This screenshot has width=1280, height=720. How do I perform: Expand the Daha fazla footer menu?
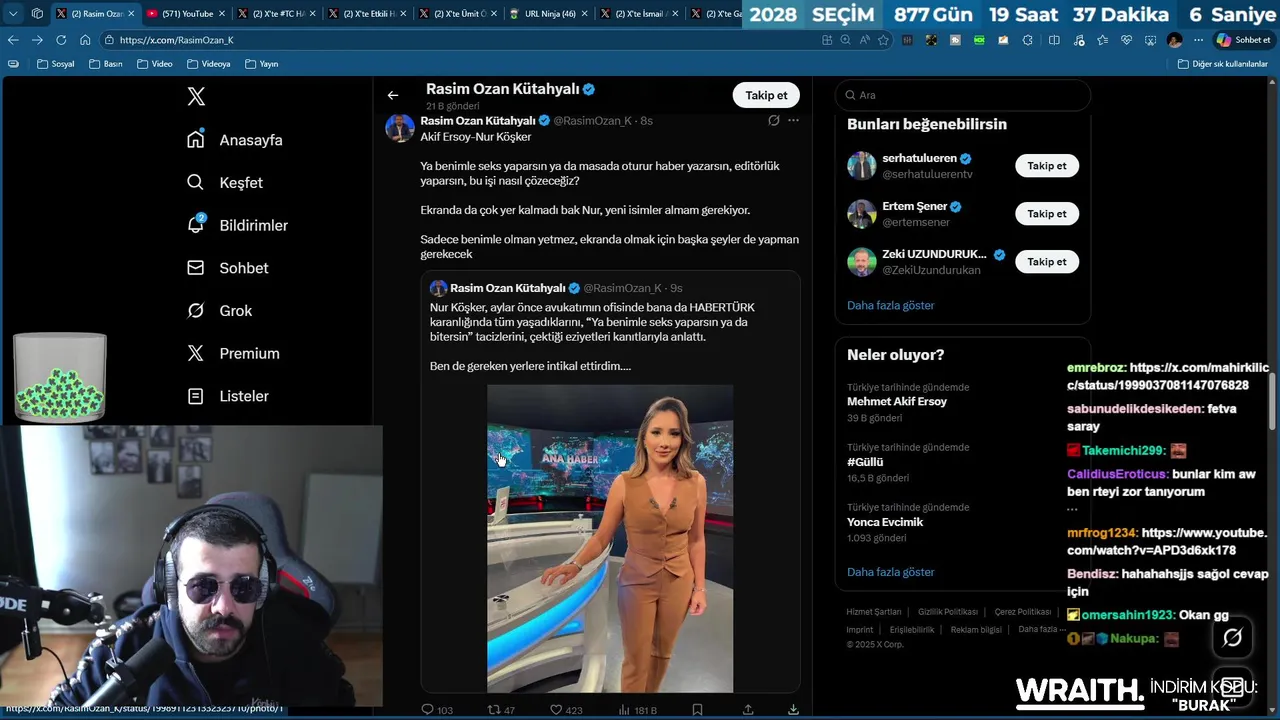(x=1040, y=630)
